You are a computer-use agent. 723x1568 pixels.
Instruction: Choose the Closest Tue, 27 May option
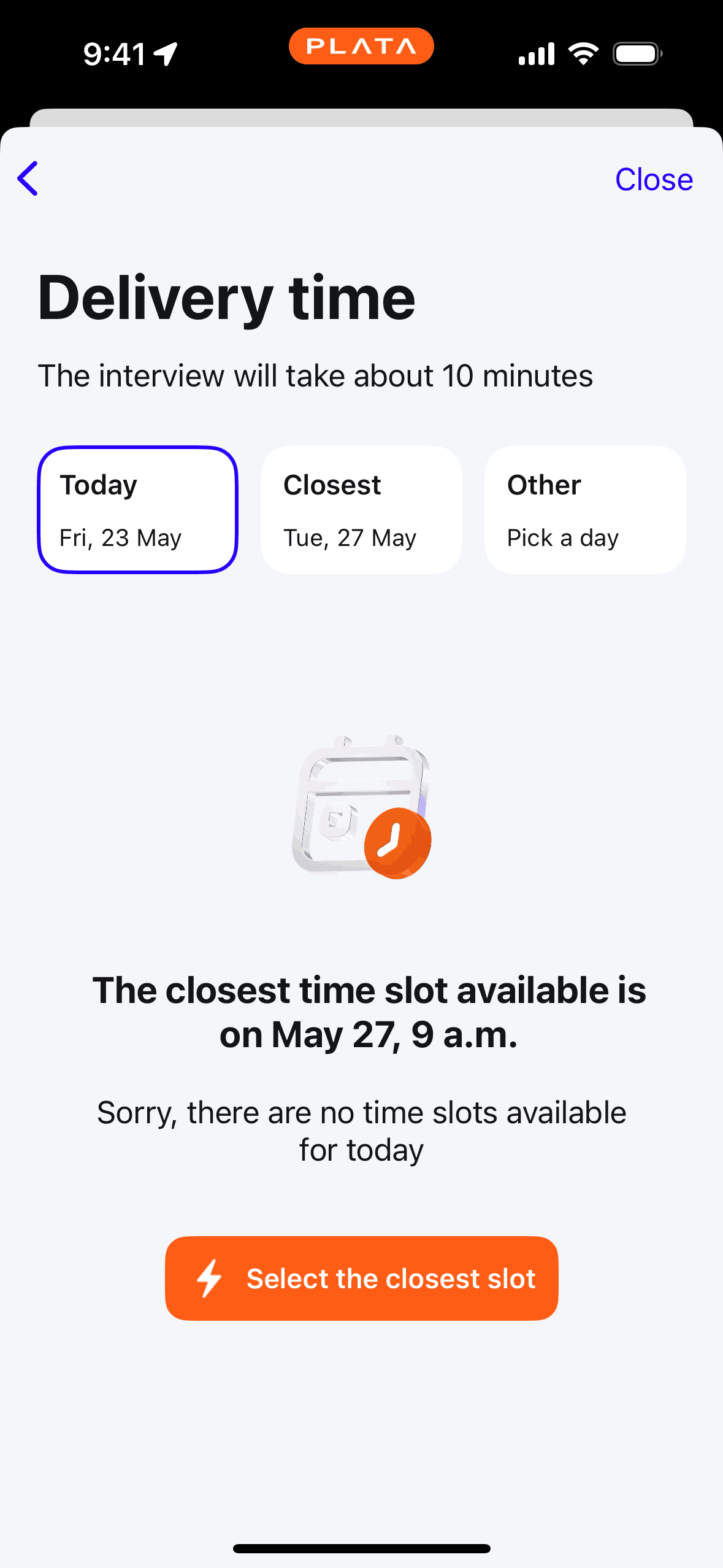tap(361, 510)
